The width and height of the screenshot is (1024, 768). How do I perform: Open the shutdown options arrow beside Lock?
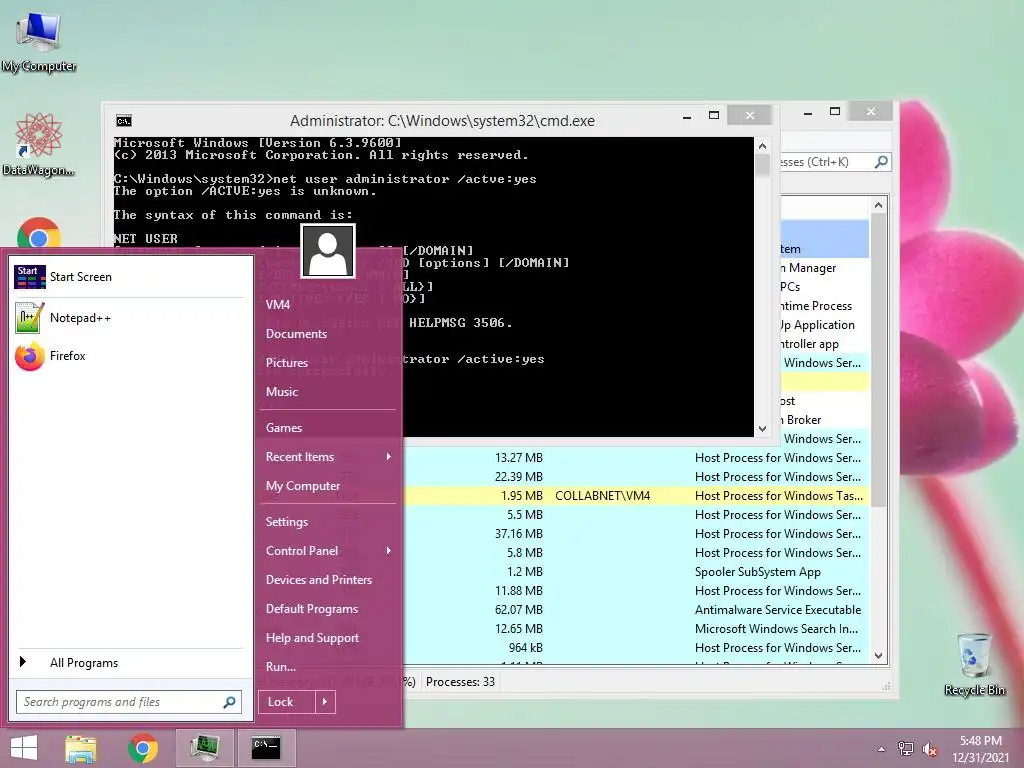coord(325,702)
